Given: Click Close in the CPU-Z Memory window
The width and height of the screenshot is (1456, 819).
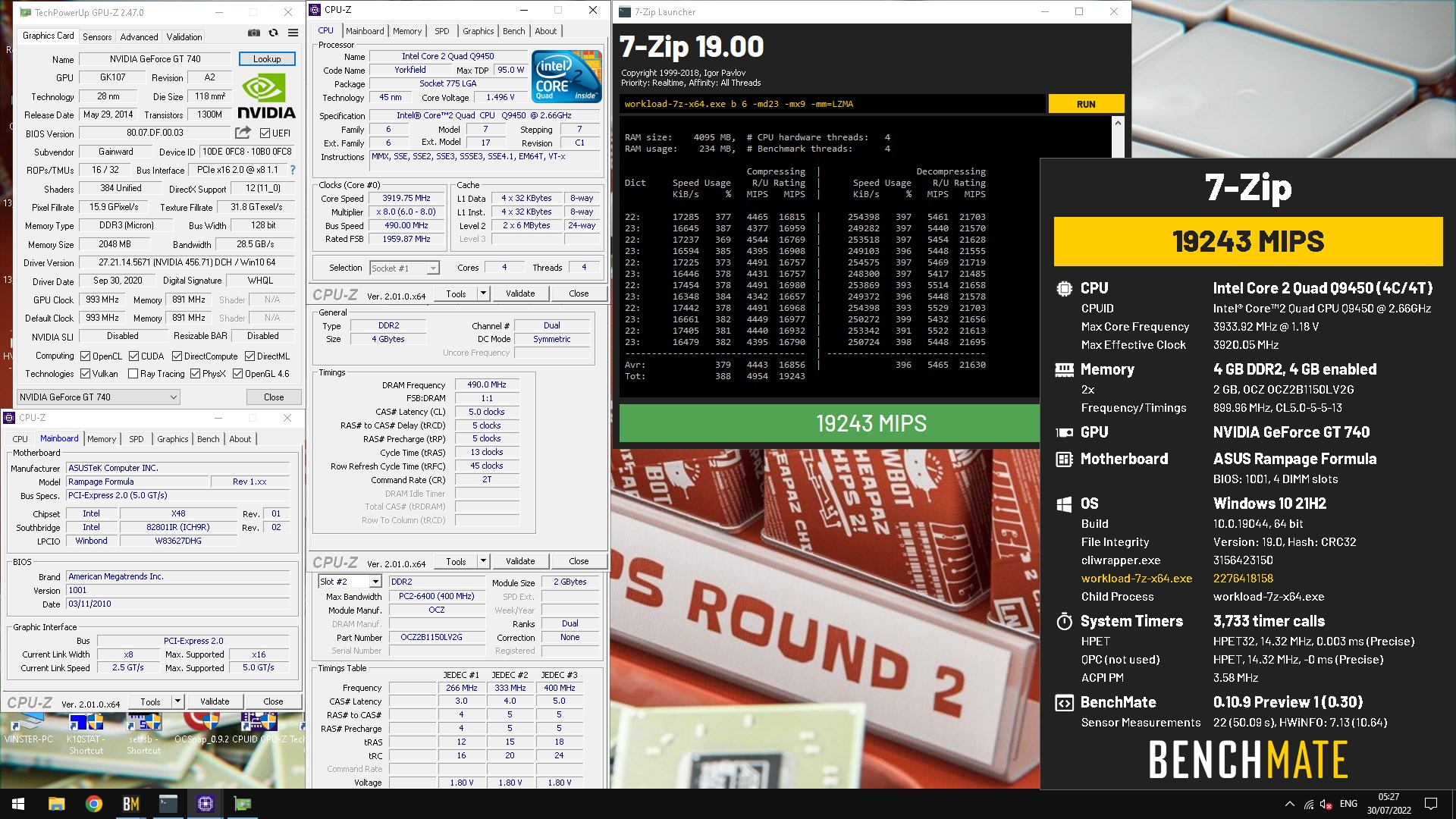Looking at the screenshot, I should [x=579, y=561].
